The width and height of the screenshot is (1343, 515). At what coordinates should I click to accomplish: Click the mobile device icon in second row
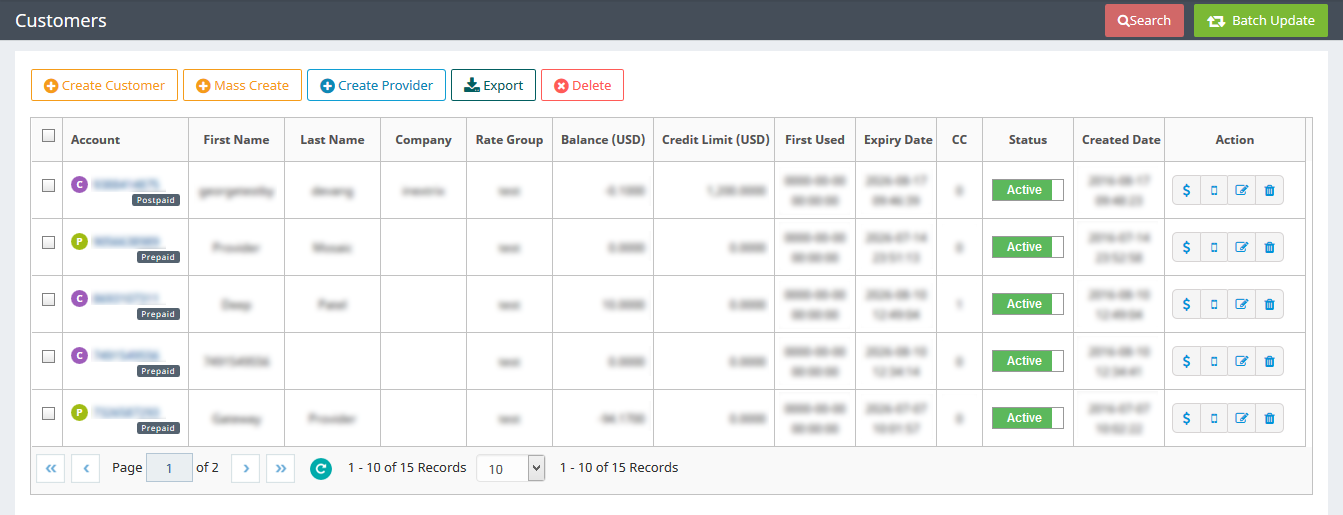coord(1214,247)
